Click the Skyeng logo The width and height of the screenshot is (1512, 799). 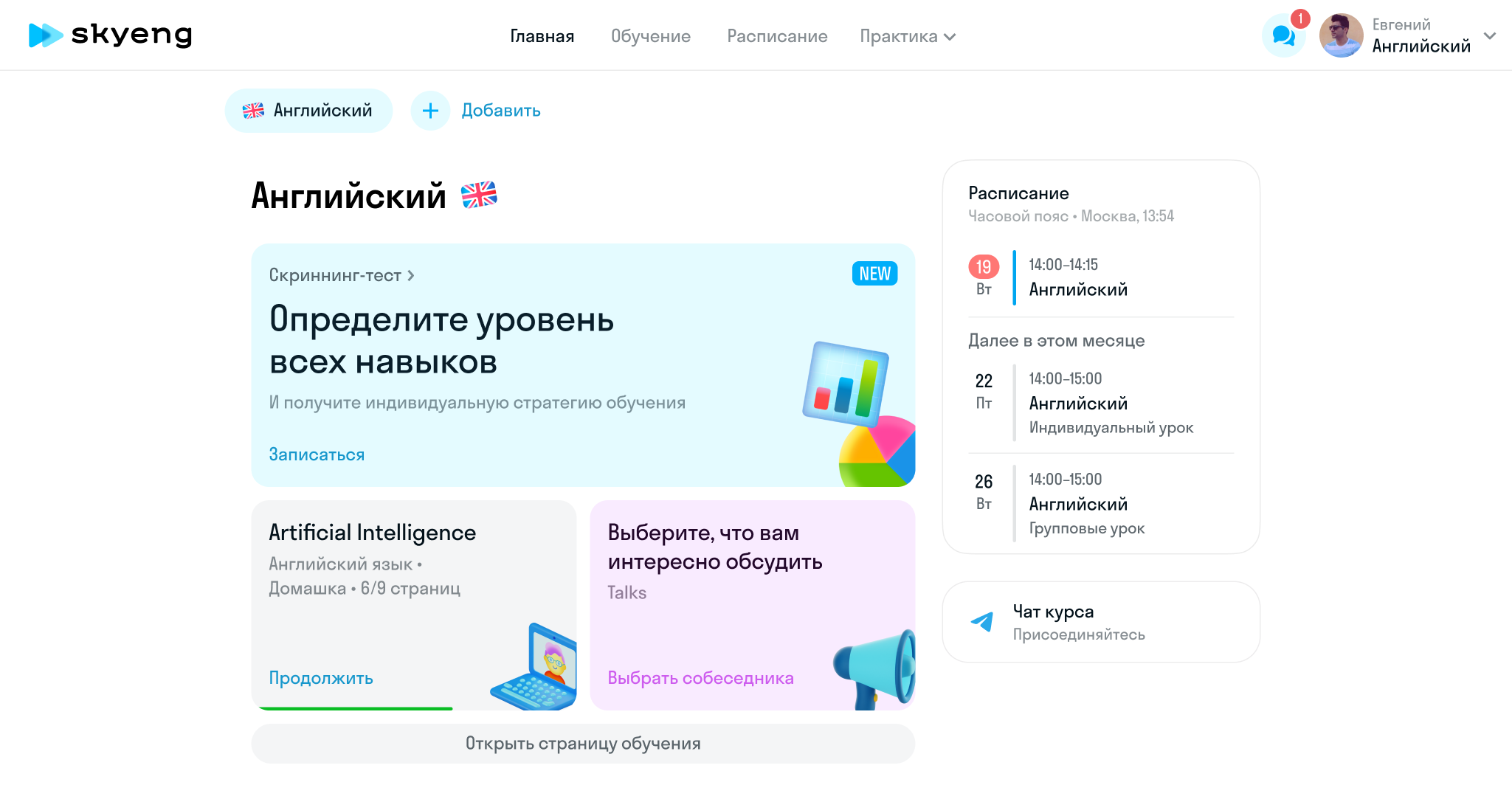tap(110, 35)
